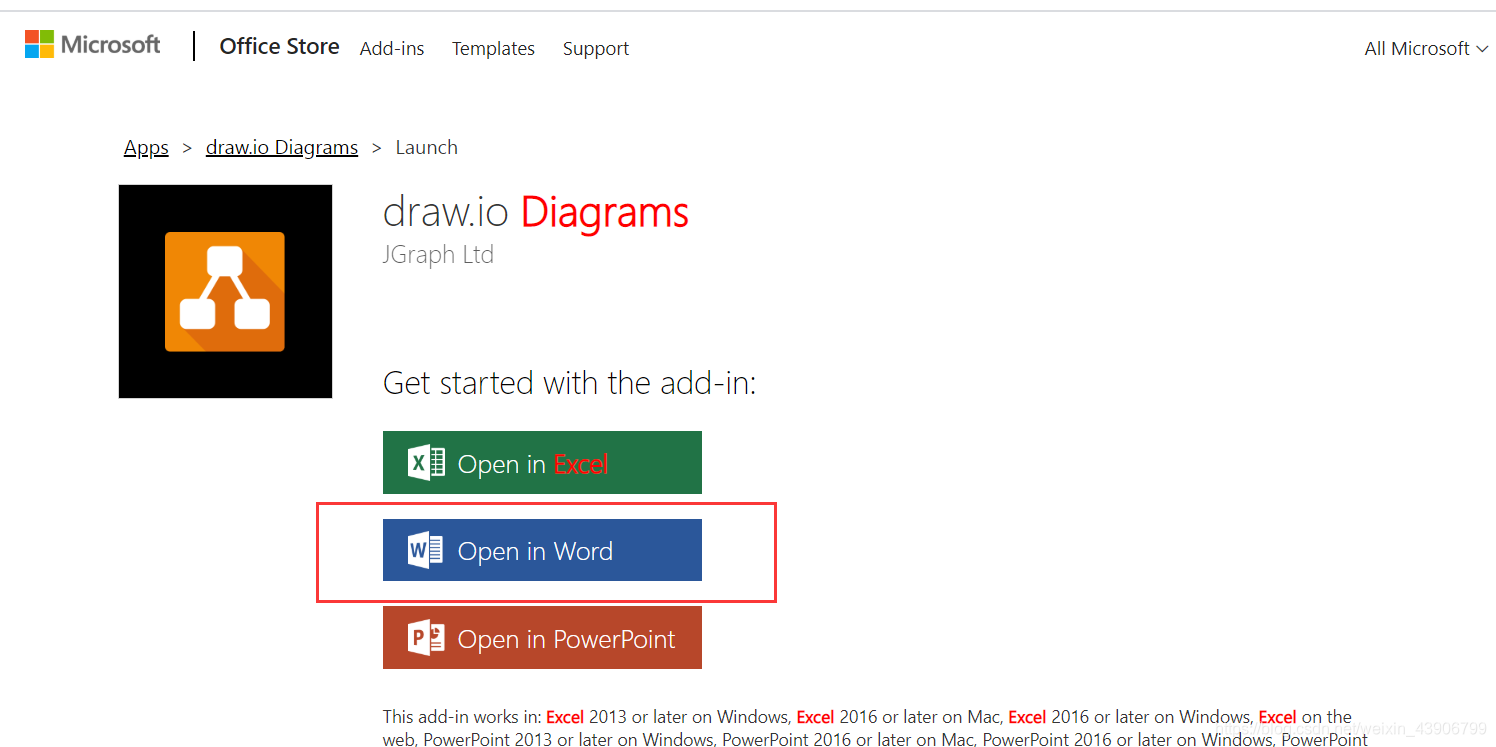Click the Open in Word button
Viewport: 1496px width, 747px height.
[542, 550]
